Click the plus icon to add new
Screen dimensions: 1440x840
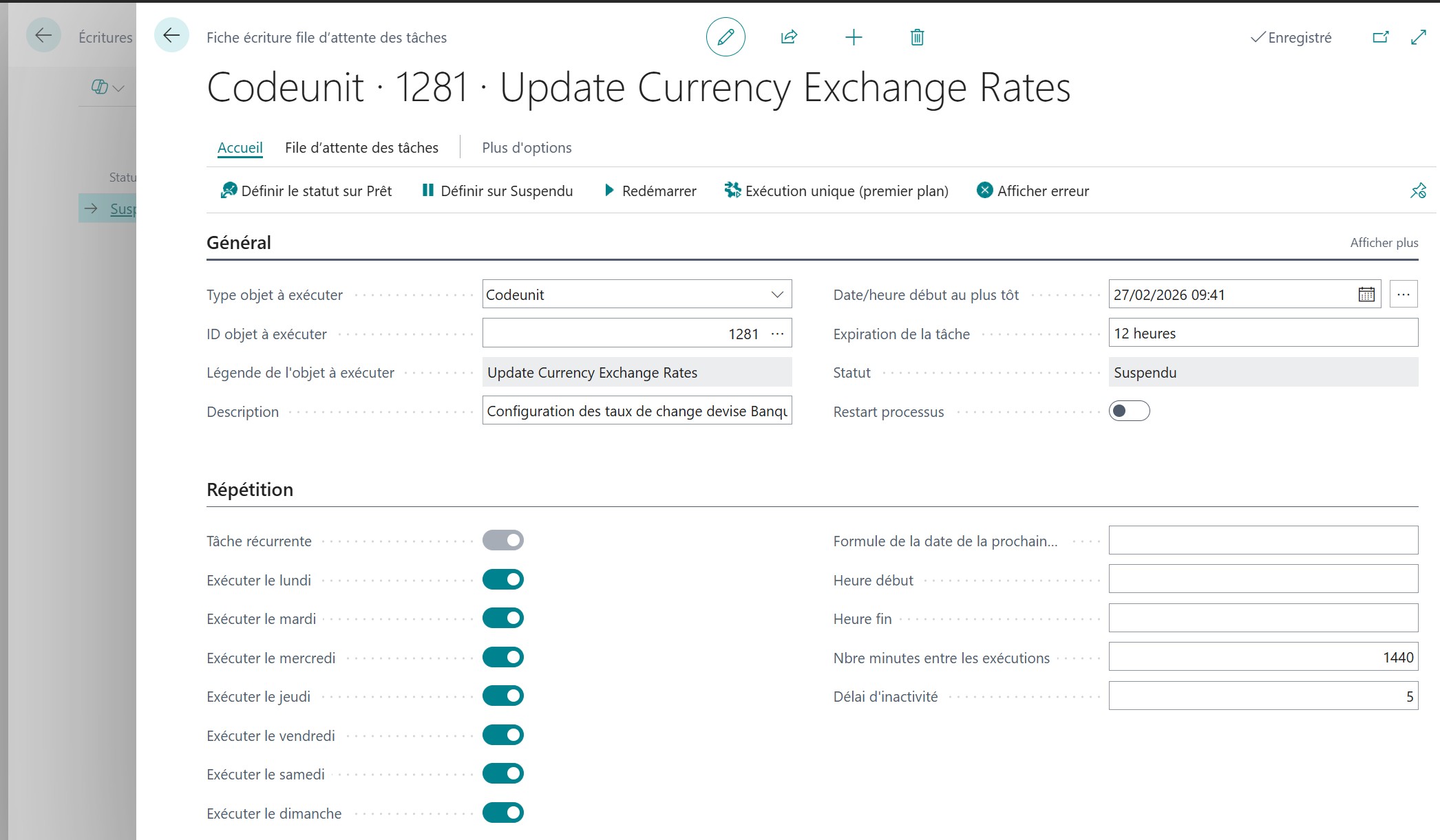[x=853, y=37]
